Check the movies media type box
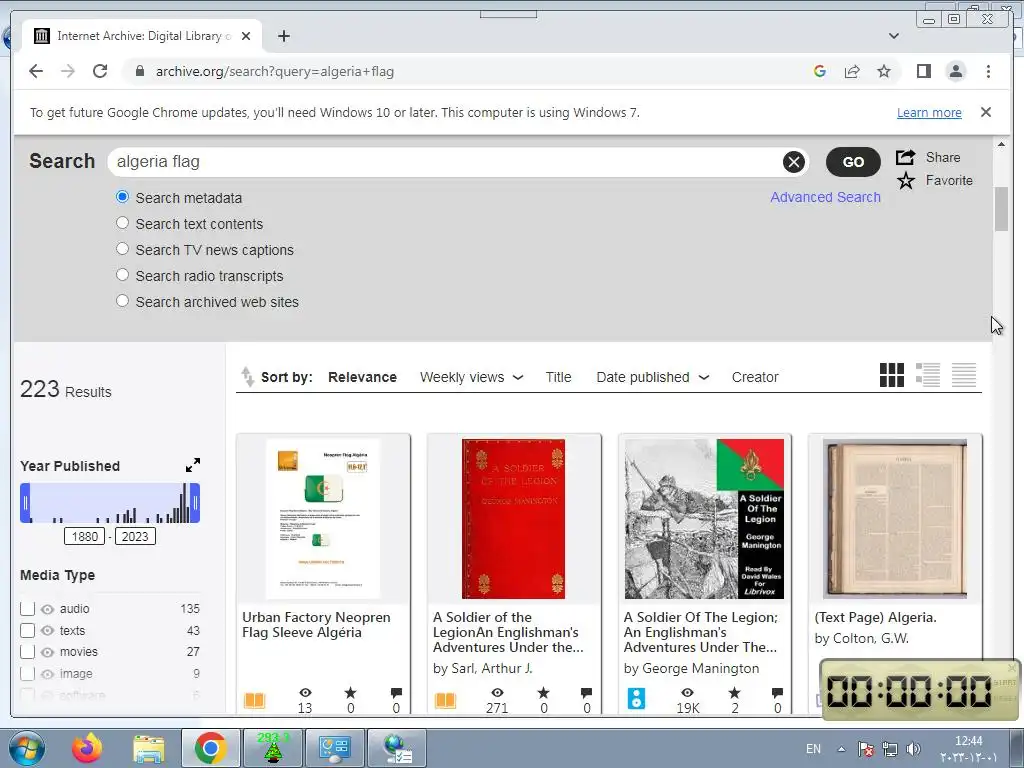The height and width of the screenshot is (768, 1024). (x=27, y=652)
